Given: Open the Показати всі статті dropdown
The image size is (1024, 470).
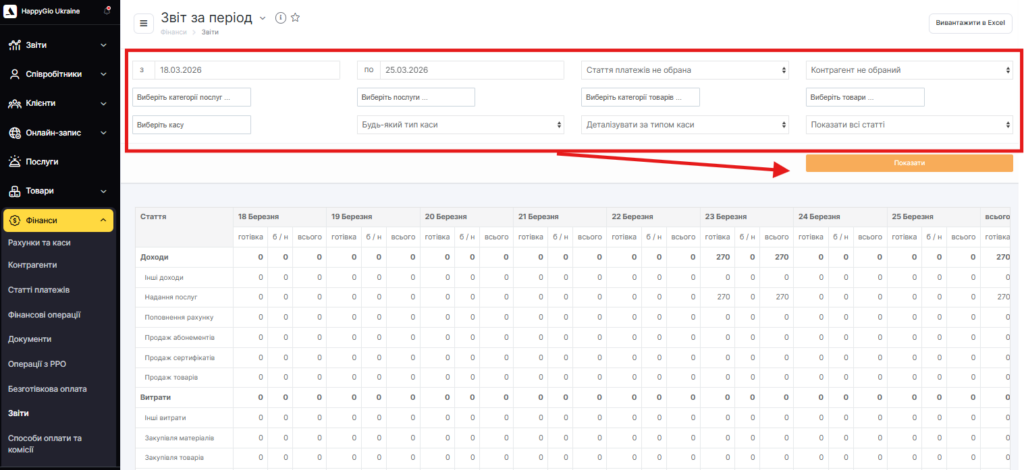Looking at the screenshot, I should click(x=909, y=125).
